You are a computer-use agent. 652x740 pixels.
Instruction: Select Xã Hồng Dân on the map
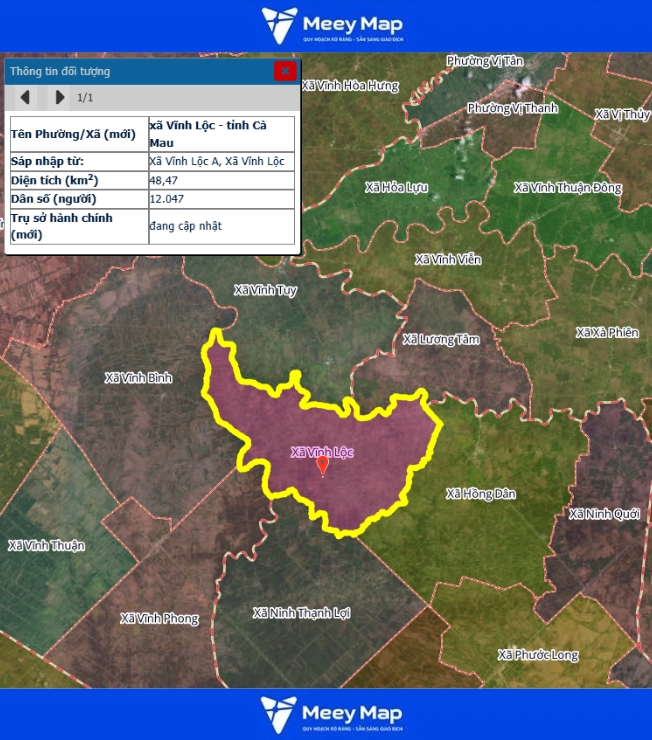click(x=481, y=493)
